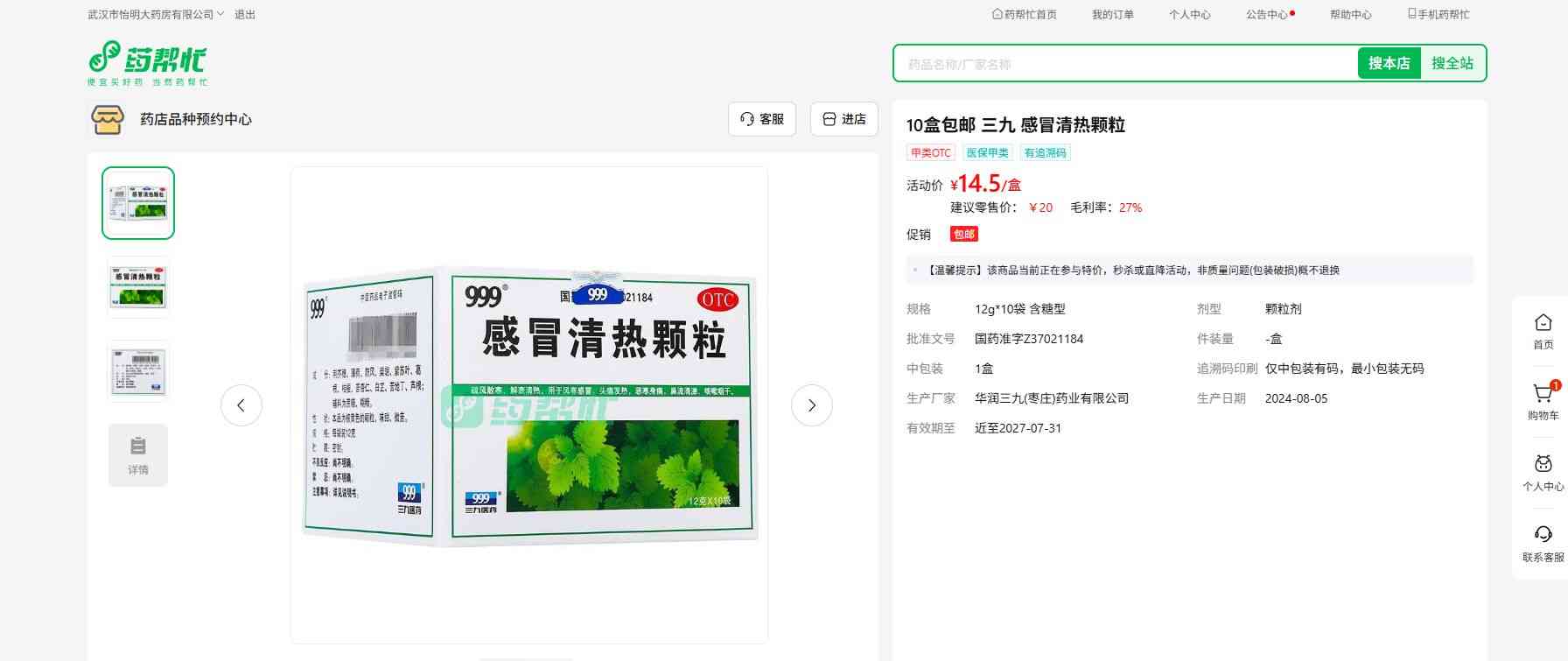Click the home icon in right sidebar
Image resolution: width=1568 pixels, height=661 pixels.
point(1543,323)
